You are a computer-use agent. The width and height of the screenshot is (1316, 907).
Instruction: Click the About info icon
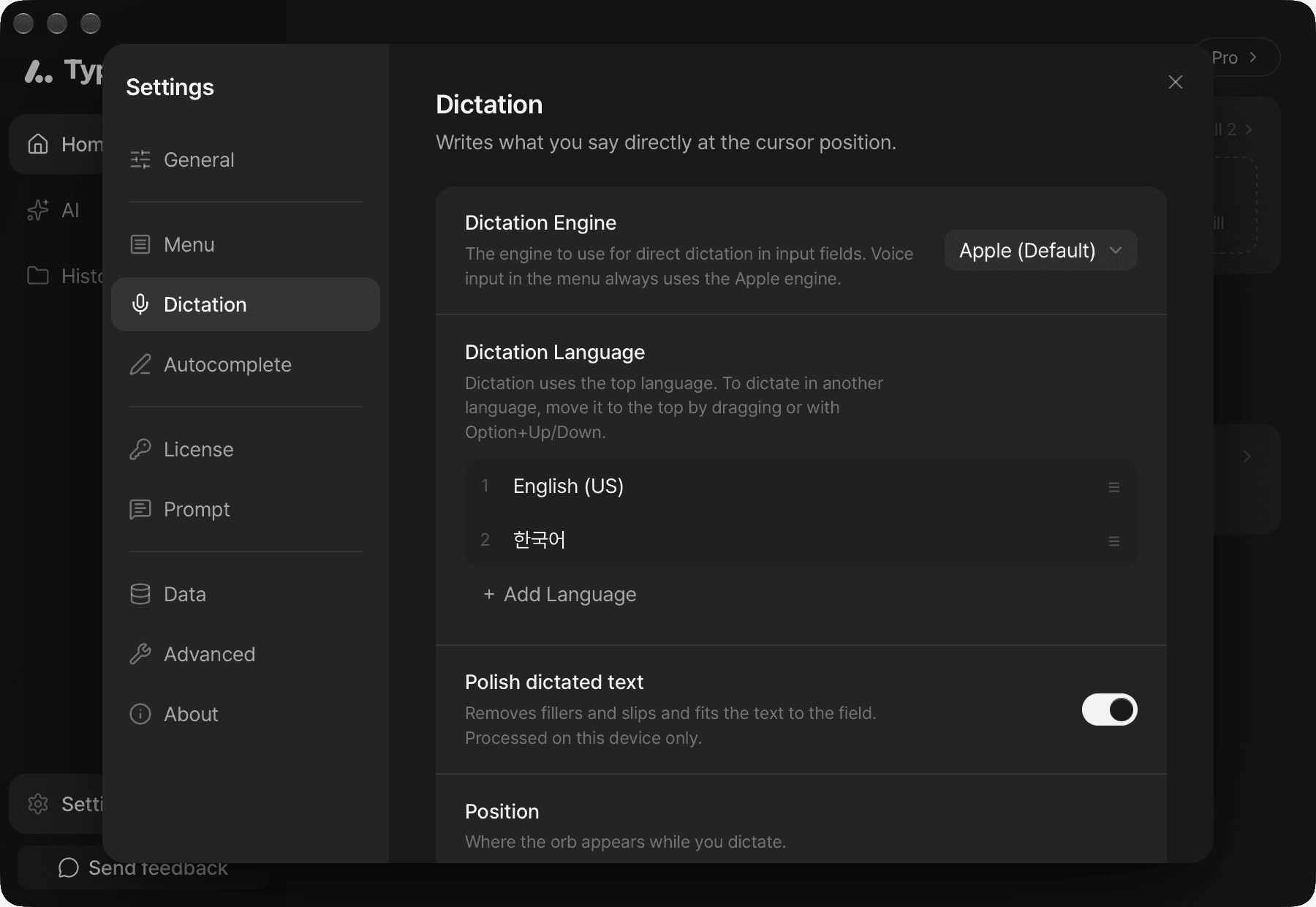(140, 714)
